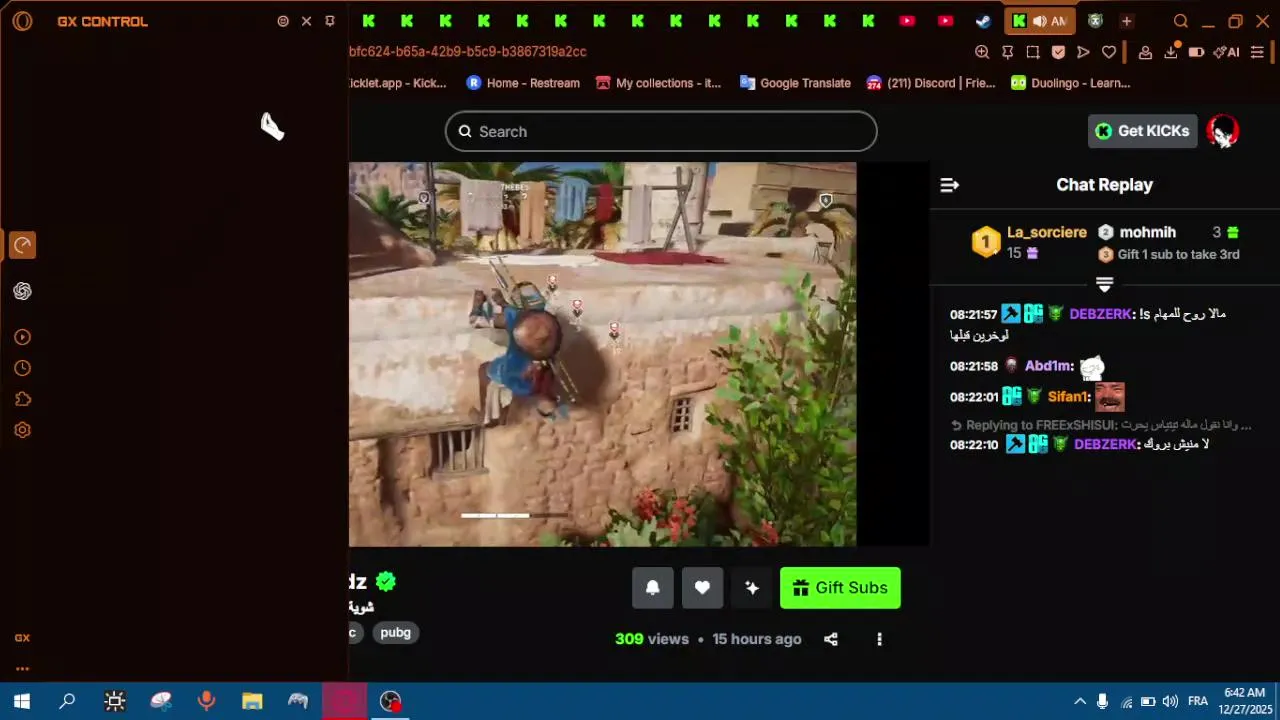Click Sifan1 username in chat

click(x=1069, y=397)
